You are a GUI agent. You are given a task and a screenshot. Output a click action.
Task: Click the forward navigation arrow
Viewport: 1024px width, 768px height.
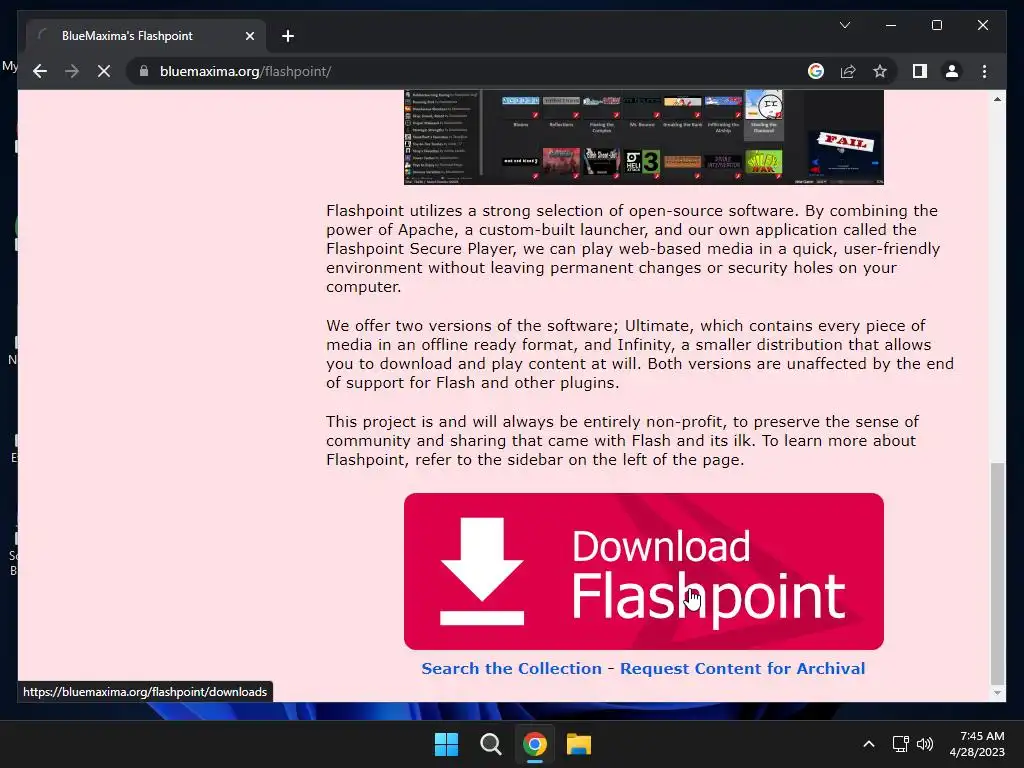pyautogui.click(x=72, y=71)
